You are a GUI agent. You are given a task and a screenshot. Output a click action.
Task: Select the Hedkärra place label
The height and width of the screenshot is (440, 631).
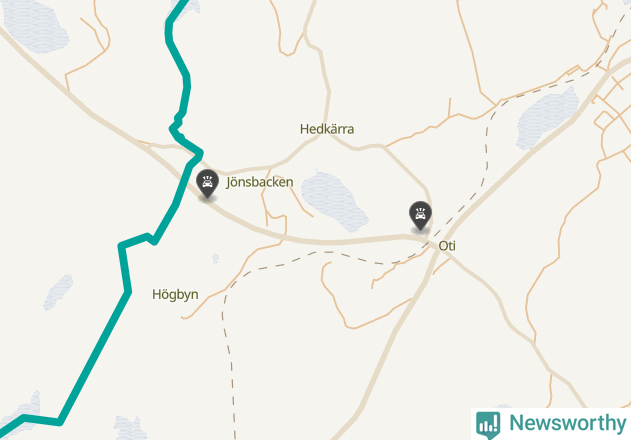[x=327, y=129]
